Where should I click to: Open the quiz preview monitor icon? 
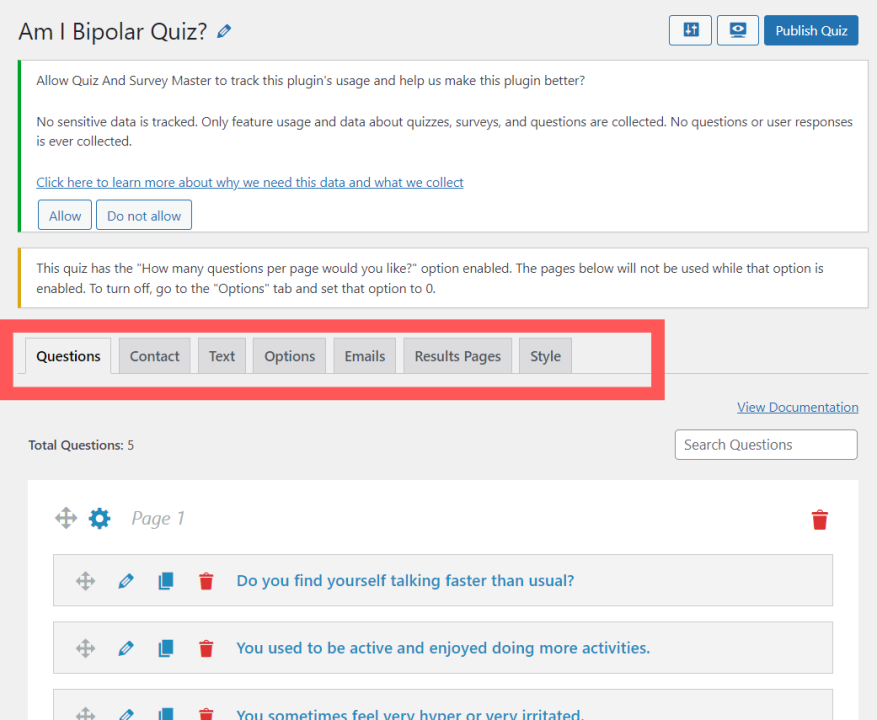click(738, 30)
